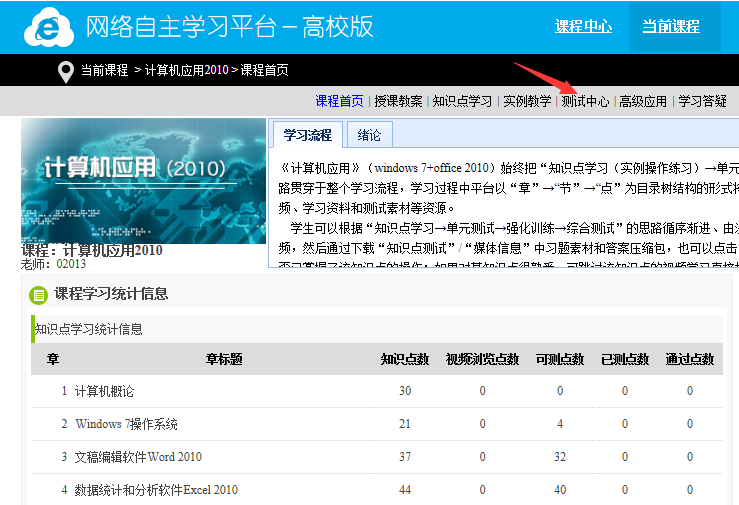Image resolution: width=739 pixels, height=505 pixels.
Task: Click the 计算机应用 (2010) course banner image
Action: pyautogui.click(x=143, y=181)
